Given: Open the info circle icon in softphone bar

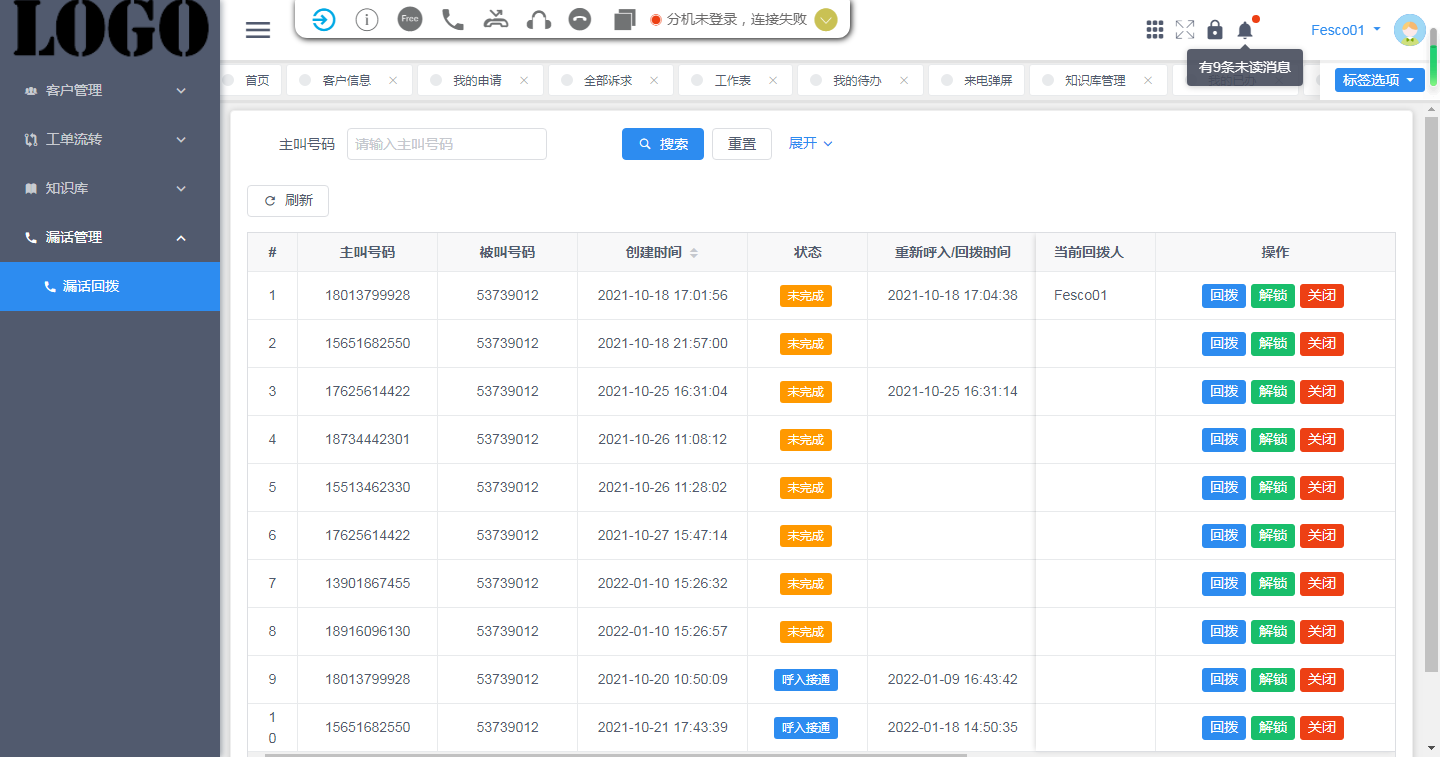Looking at the screenshot, I should click(x=367, y=20).
